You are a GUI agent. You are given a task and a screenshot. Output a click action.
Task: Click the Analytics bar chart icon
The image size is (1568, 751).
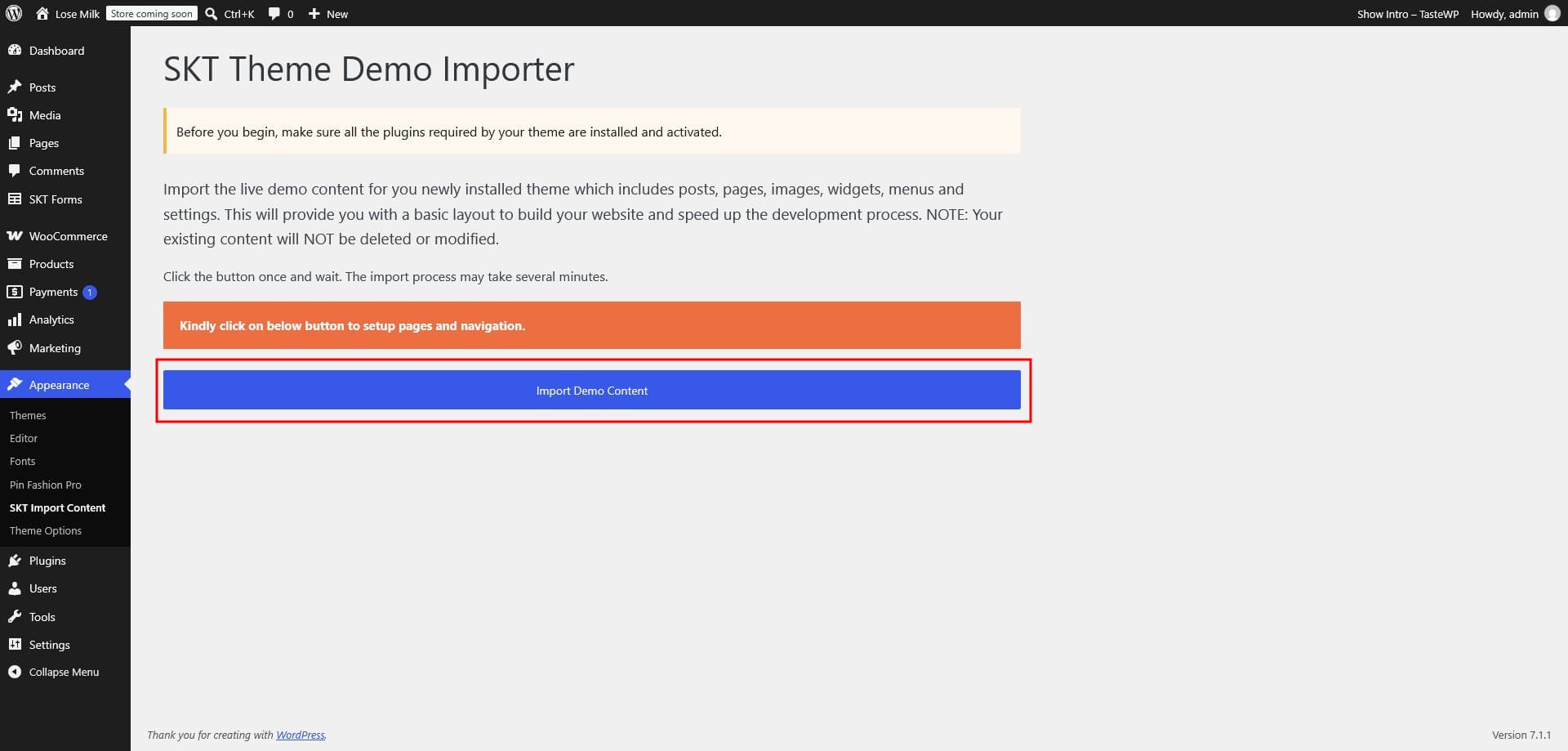15,319
